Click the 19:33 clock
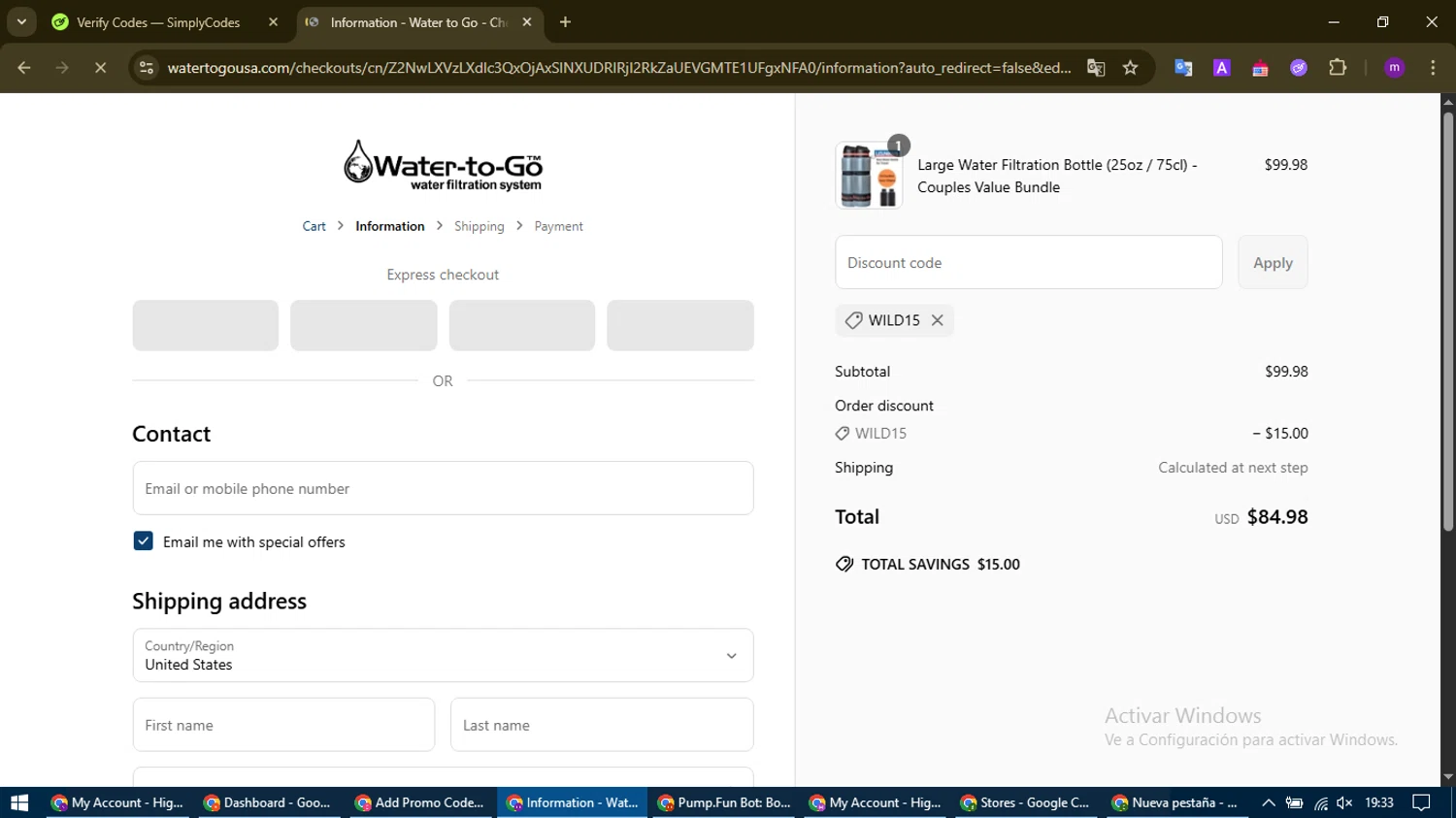The height and width of the screenshot is (818, 1456). (x=1379, y=802)
